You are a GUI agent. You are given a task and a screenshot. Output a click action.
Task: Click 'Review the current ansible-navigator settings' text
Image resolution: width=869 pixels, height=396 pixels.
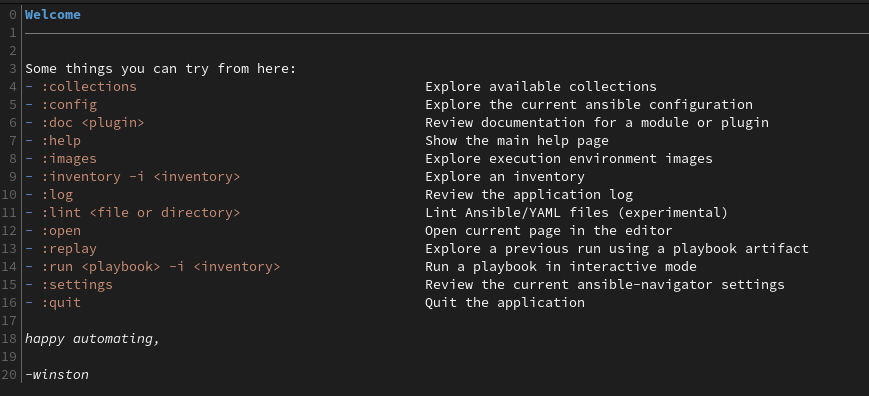coord(605,285)
